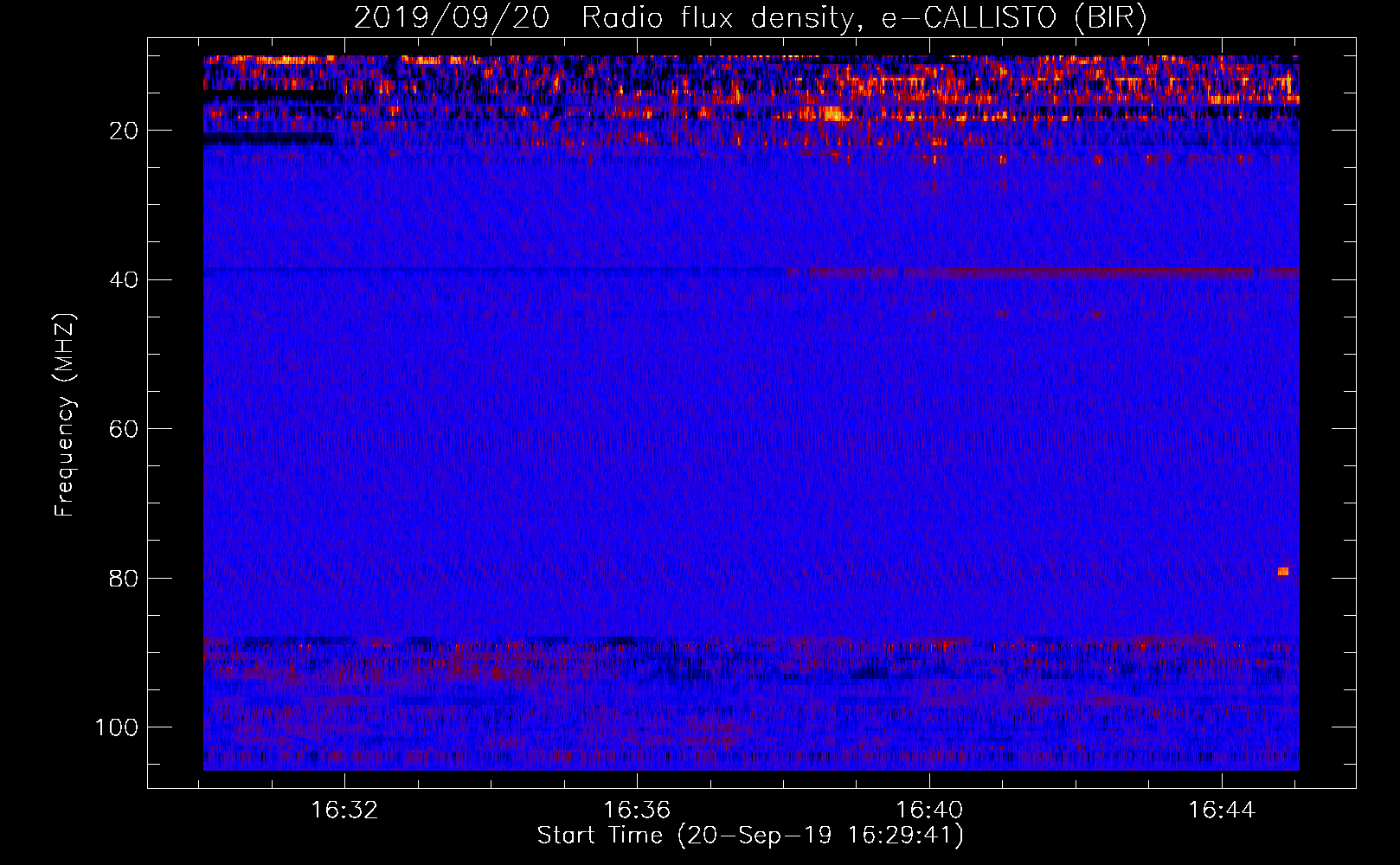
Task: Select the 16:36 time tick label
Action: [637, 811]
